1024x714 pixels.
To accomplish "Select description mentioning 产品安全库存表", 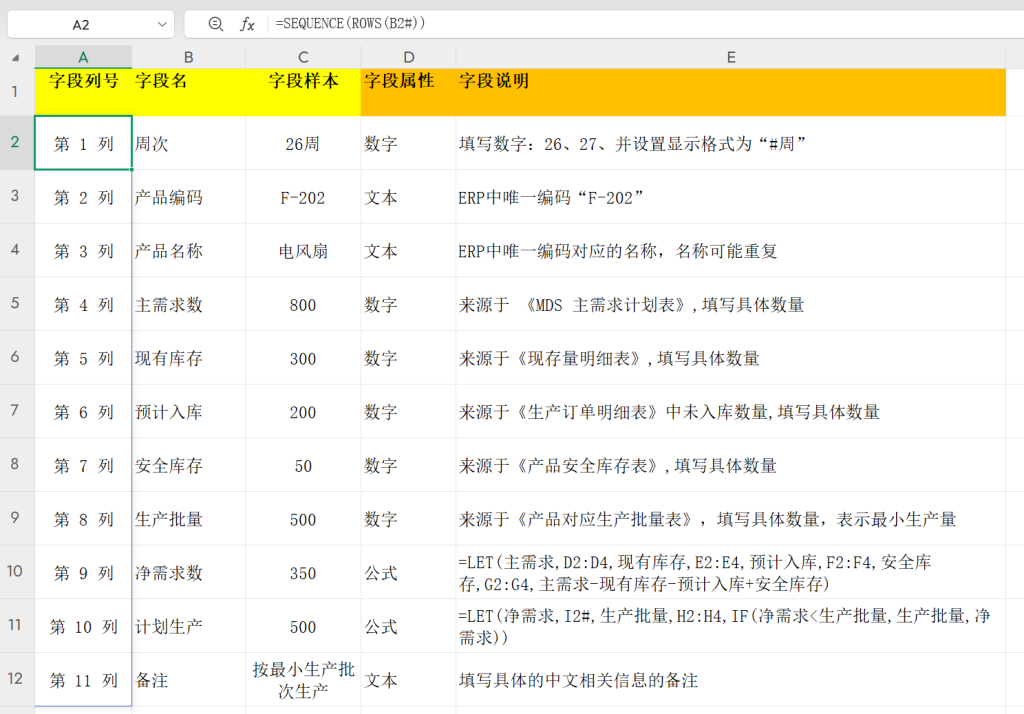I will (x=731, y=465).
